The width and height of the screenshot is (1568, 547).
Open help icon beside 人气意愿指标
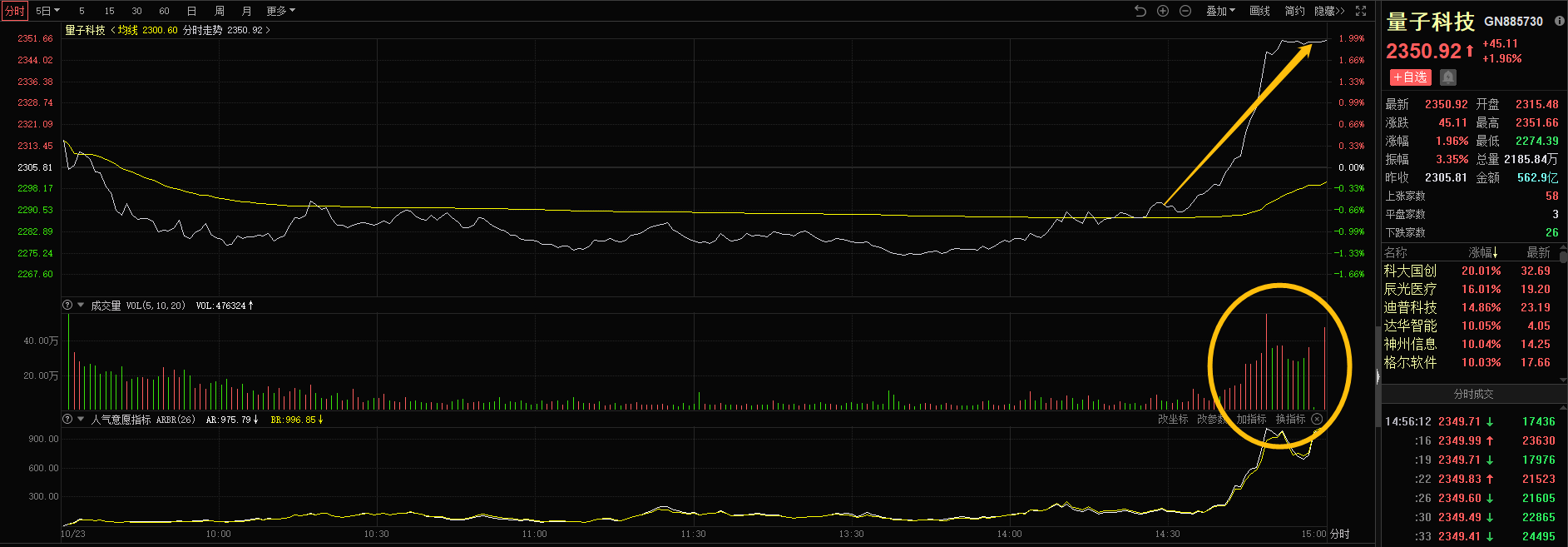click(x=67, y=420)
